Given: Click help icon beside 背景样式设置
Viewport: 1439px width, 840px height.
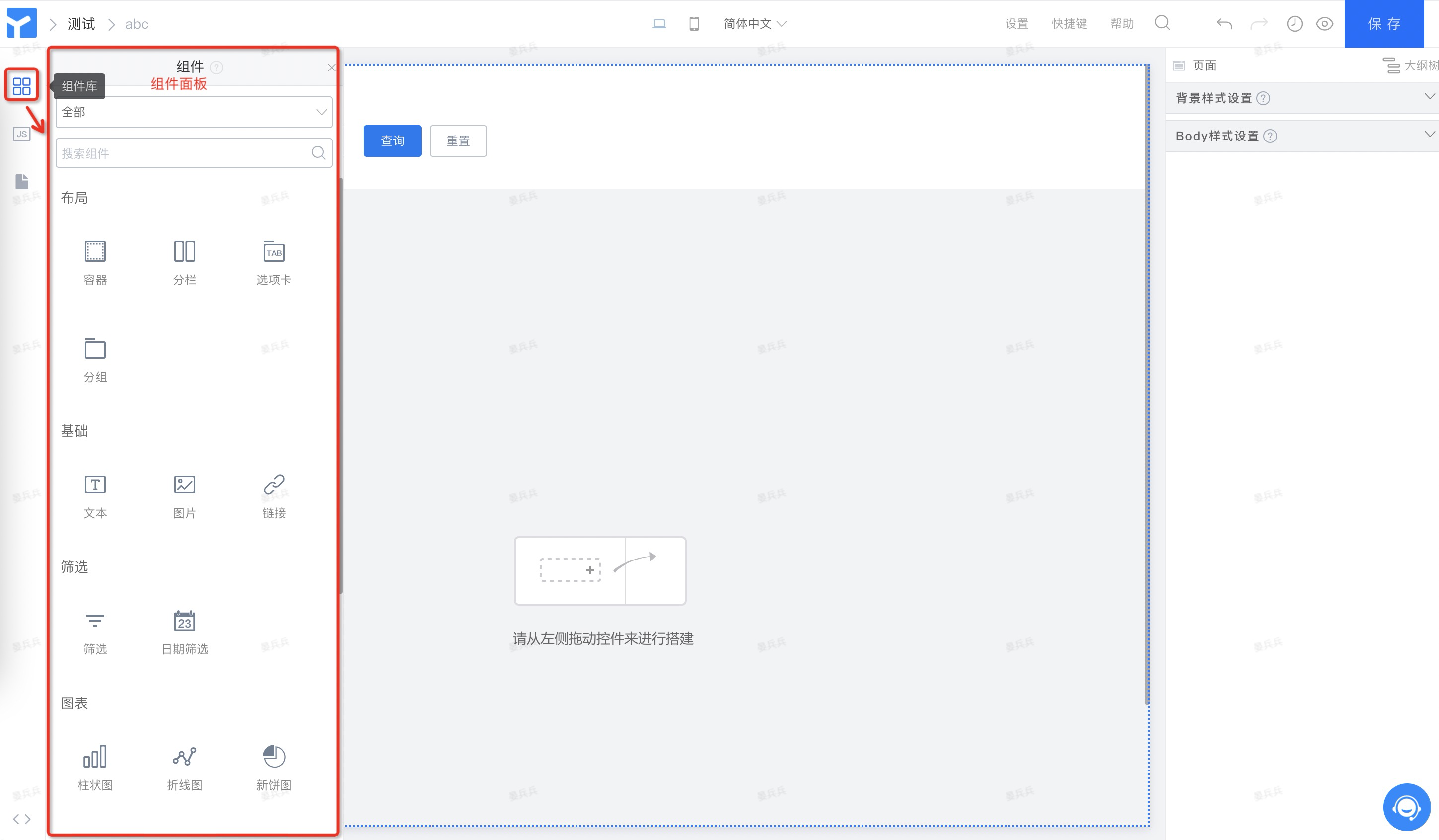Looking at the screenshot, I should tap(1263, 98).
